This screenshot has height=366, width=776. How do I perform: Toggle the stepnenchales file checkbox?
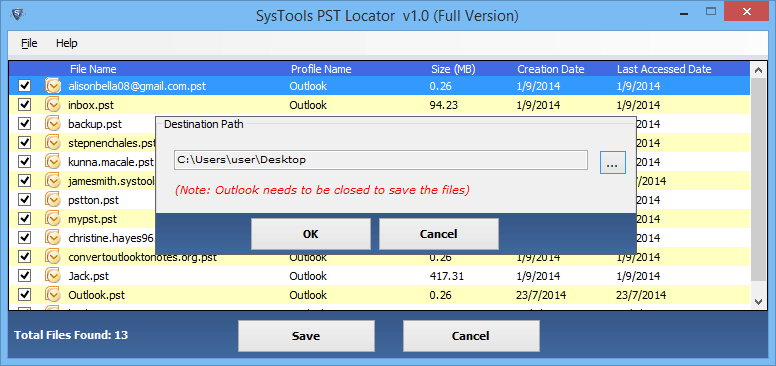pos(24,143)
